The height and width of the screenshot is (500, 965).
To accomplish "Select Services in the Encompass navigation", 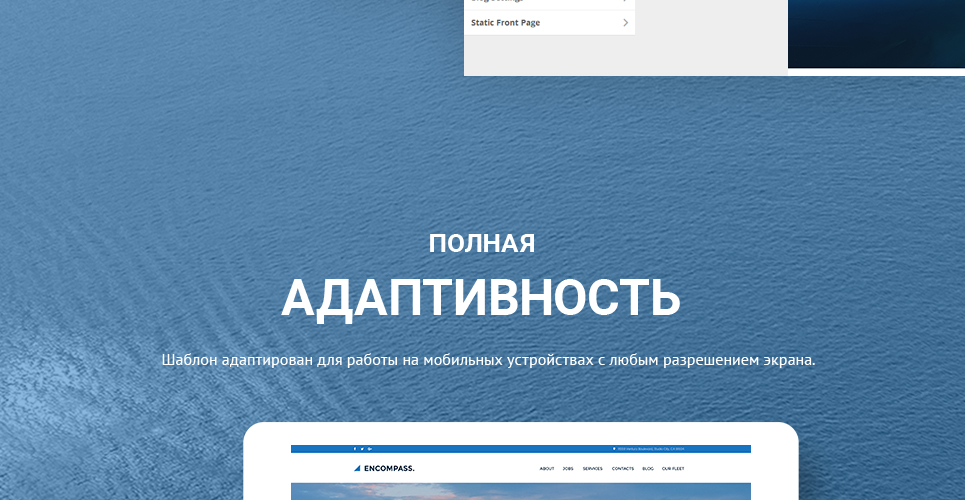I will point(593,469).
